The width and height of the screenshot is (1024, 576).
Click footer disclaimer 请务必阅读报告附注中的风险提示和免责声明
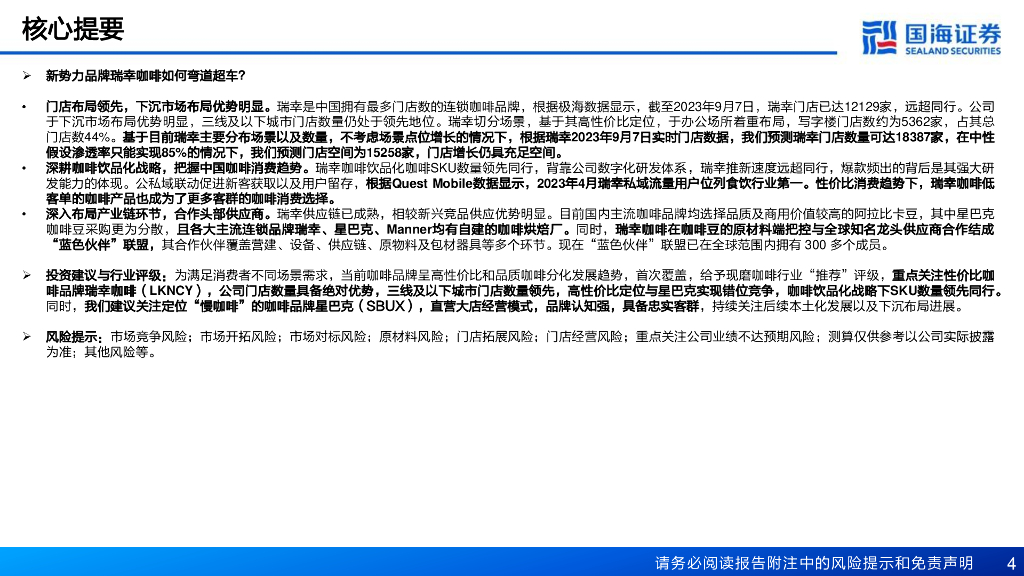pyautogui.click(x=814, y=563)
